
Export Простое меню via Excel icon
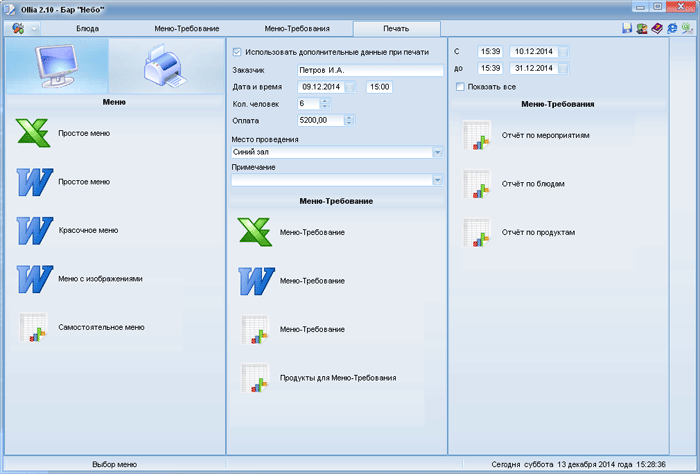33,133
